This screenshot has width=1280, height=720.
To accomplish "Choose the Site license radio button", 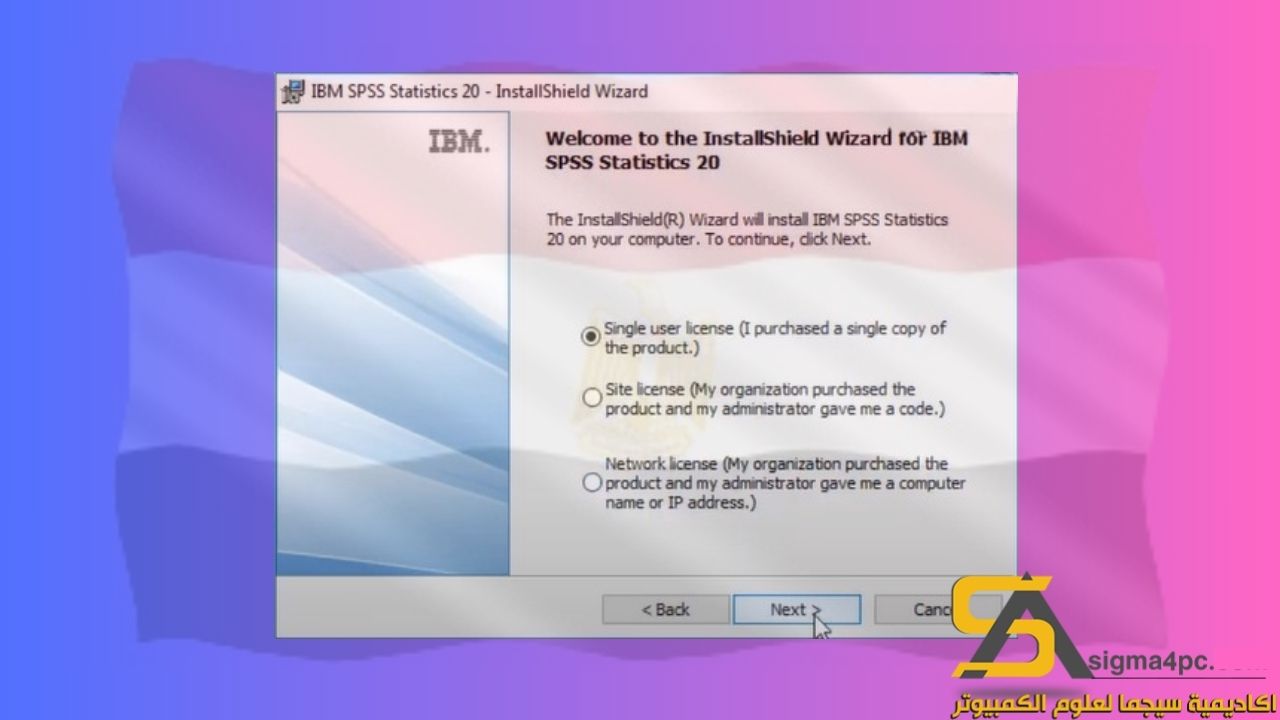I will point(591,397).
